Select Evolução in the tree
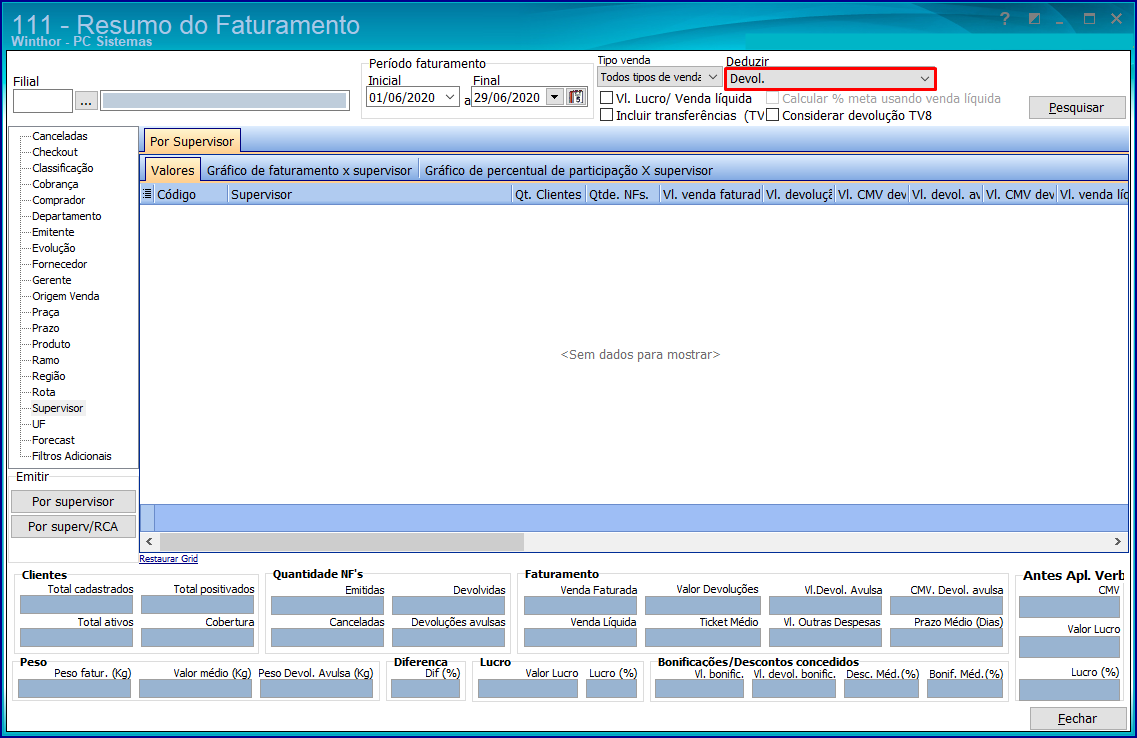Screen dimensions: 1137x738 coord(54,248)
